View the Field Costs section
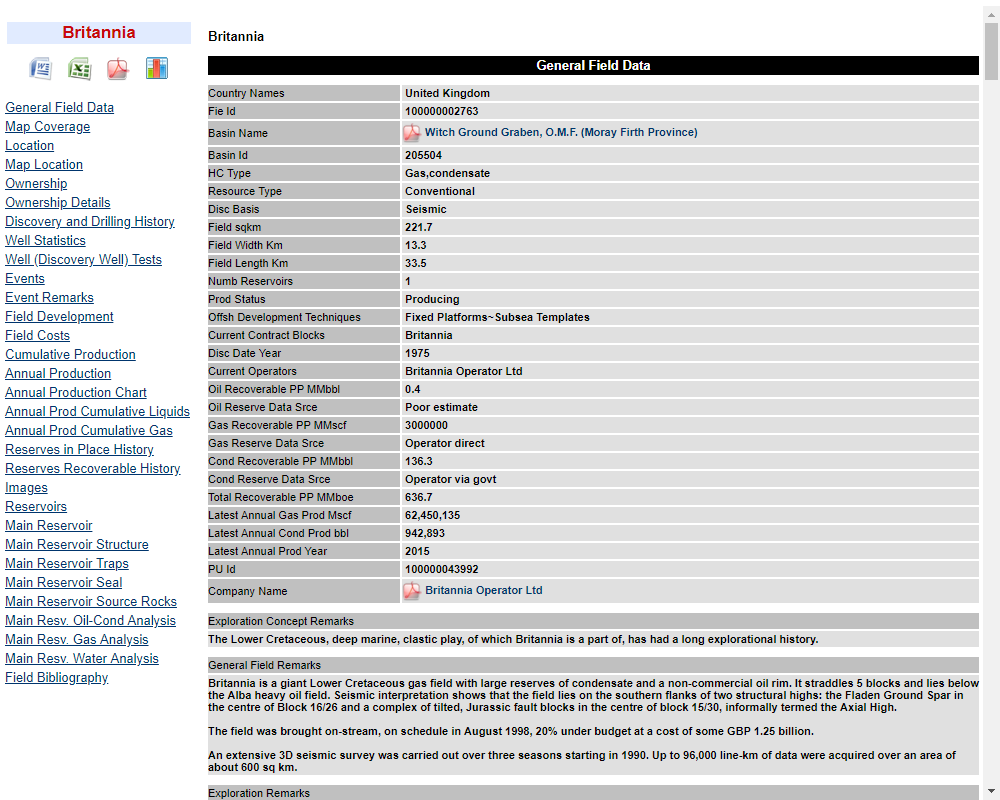 [x=38, y=336]
